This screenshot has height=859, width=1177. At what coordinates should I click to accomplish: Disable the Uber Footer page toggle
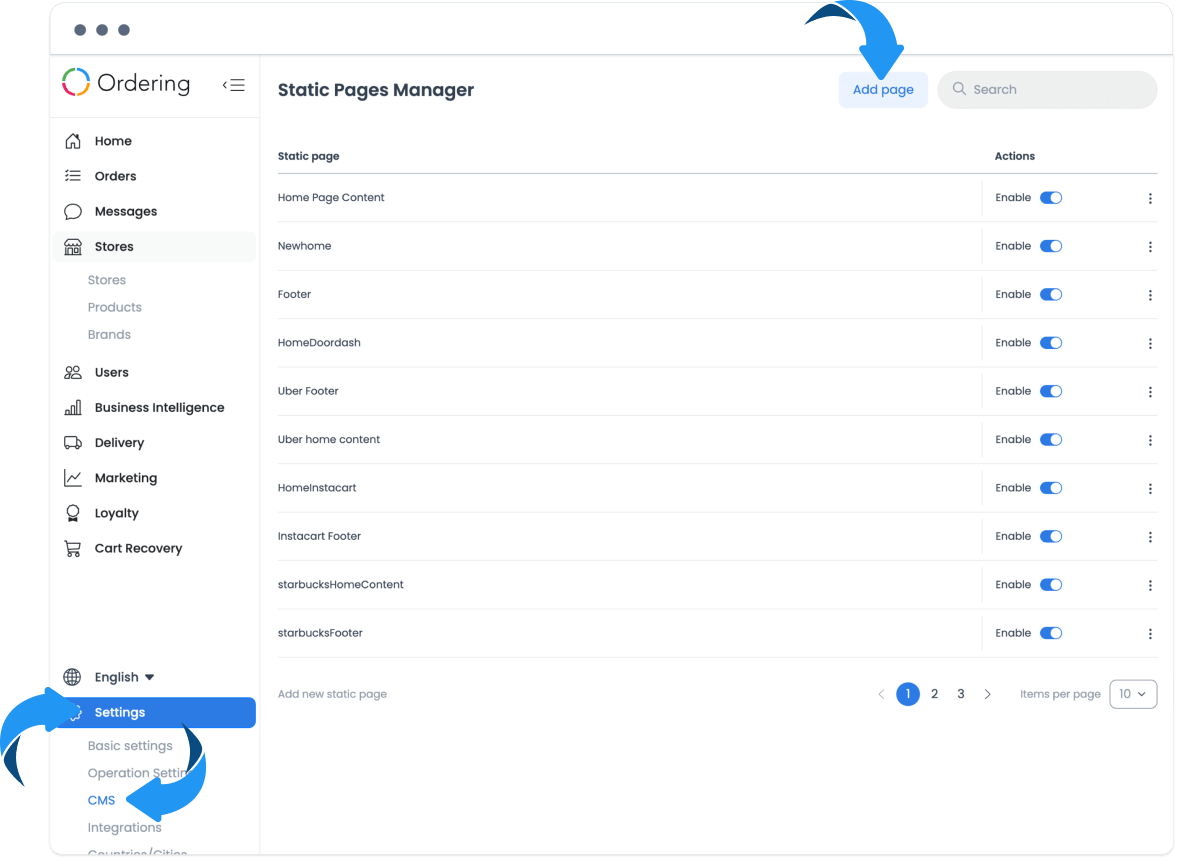[1051, 391]
